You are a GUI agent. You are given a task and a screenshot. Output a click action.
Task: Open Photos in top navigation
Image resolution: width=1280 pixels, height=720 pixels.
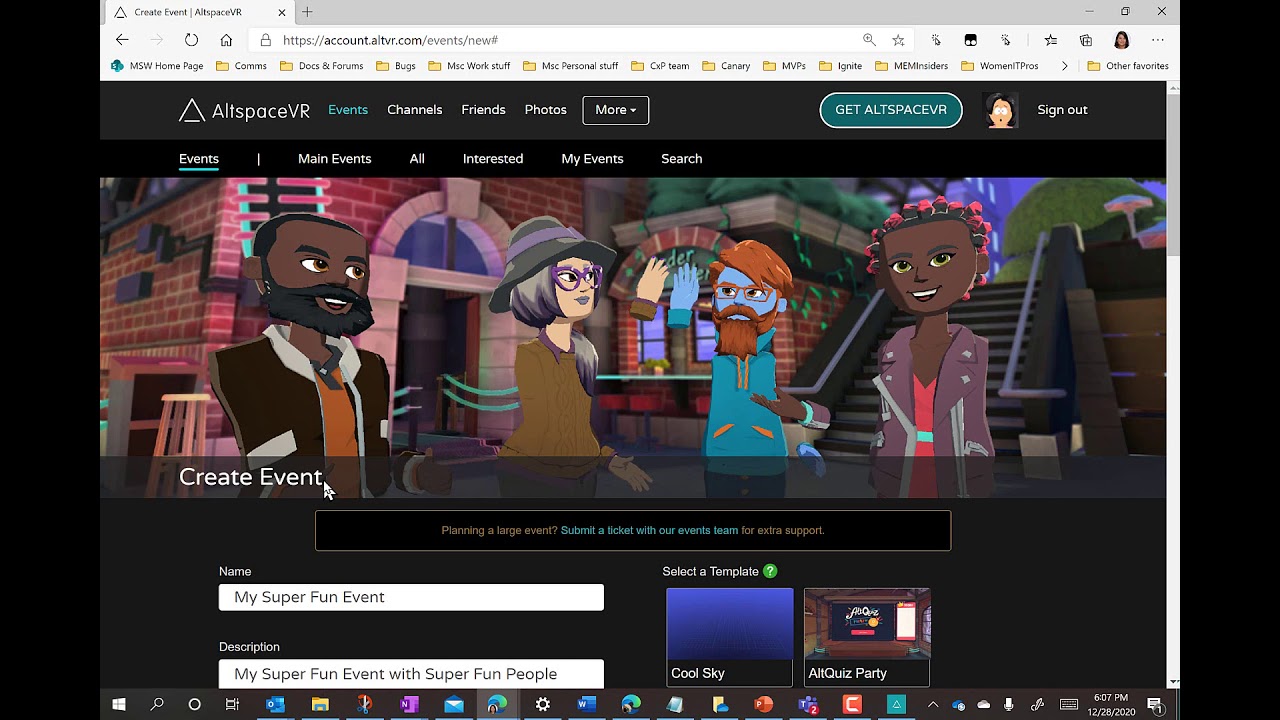[x=546, y=110]
